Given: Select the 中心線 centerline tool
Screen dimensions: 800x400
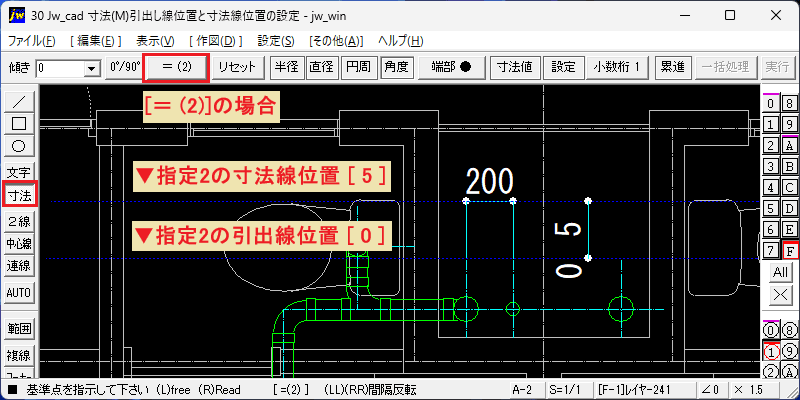Looking at the screenshot, I should coord(19,244).
